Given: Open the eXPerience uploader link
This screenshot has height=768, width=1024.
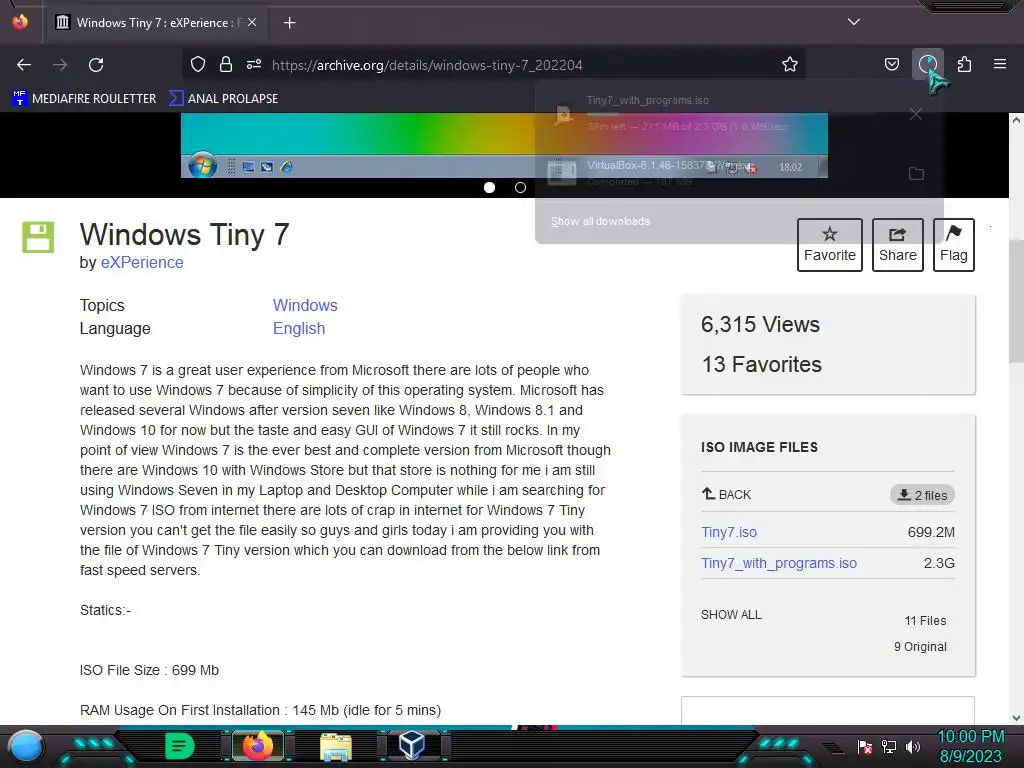Looking at the screenshot, I should coord(142,263).
